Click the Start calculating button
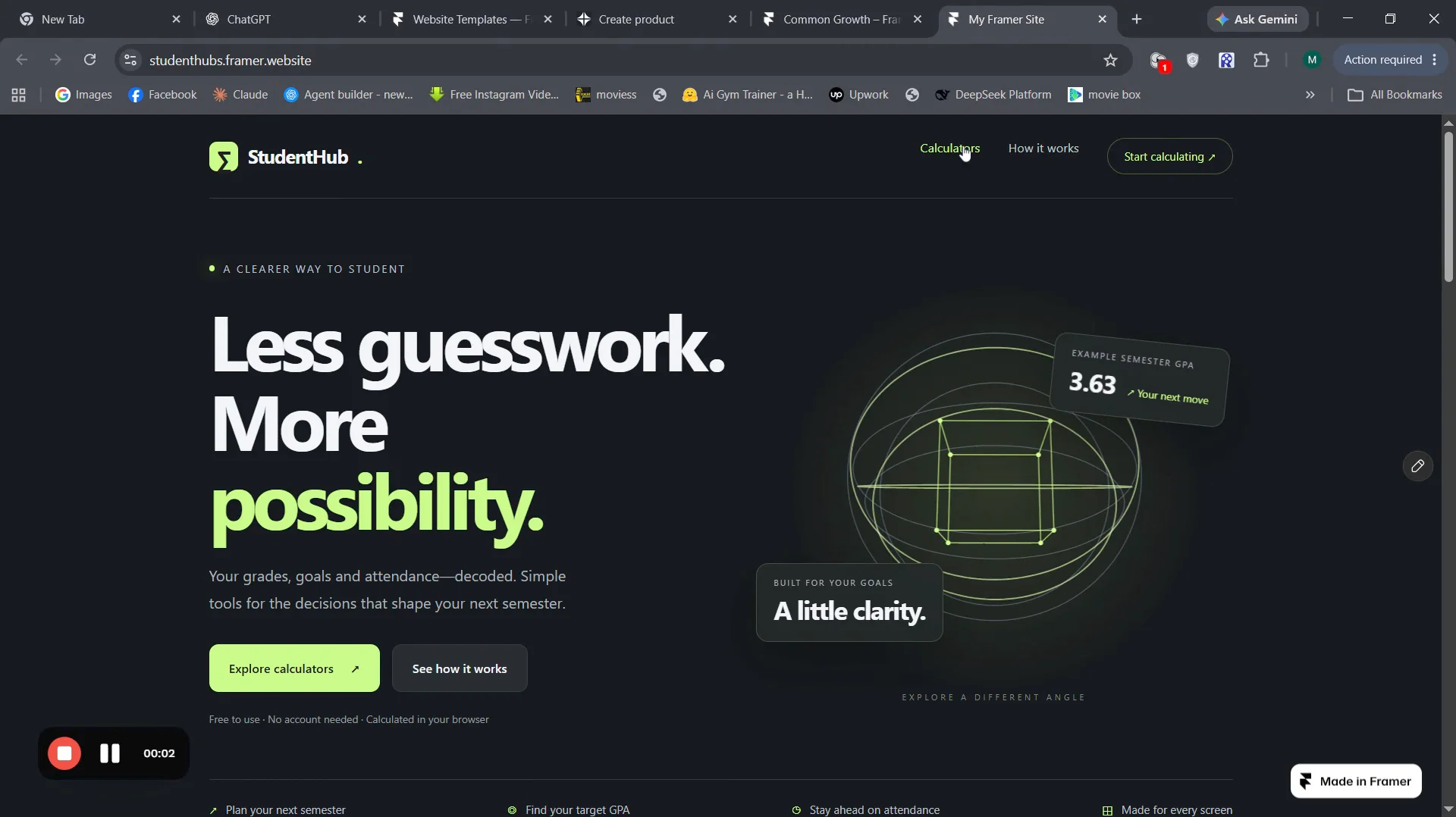This screenshot has width=1456, height=817. (x=1169, y=156)
